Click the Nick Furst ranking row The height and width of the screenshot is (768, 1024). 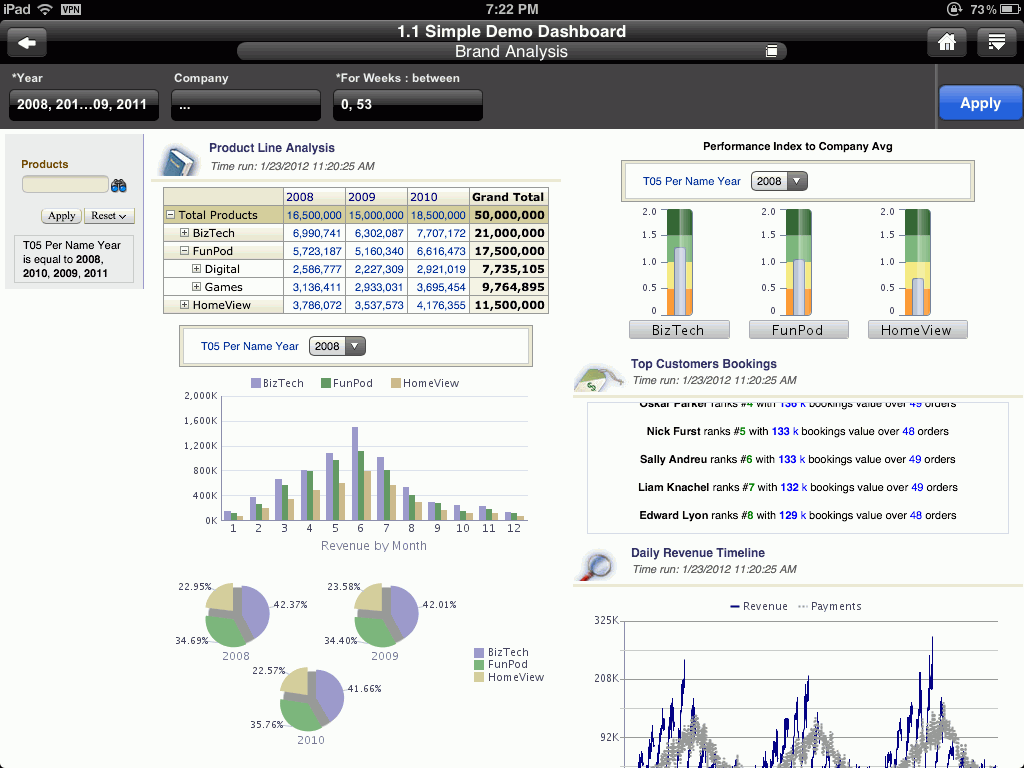(797, 431)
